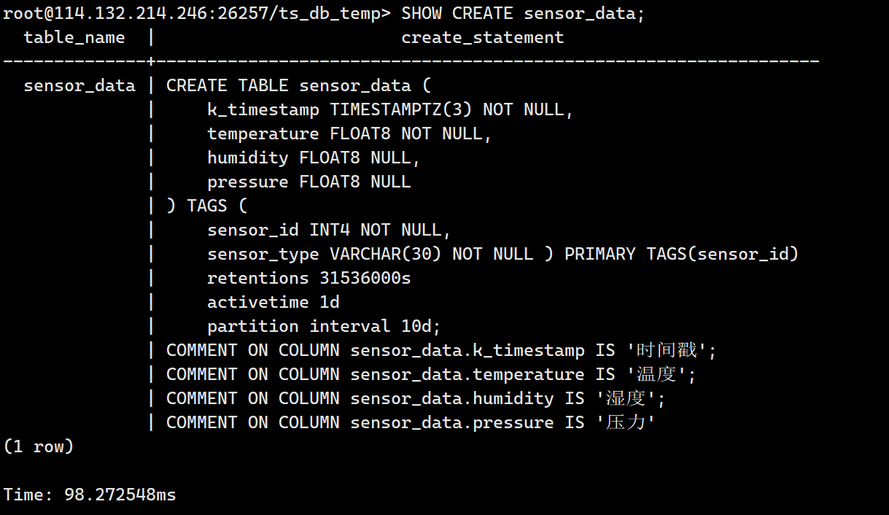
Task: Click the temperature FLOAT8 NOT NULL line
Action: 349,134
